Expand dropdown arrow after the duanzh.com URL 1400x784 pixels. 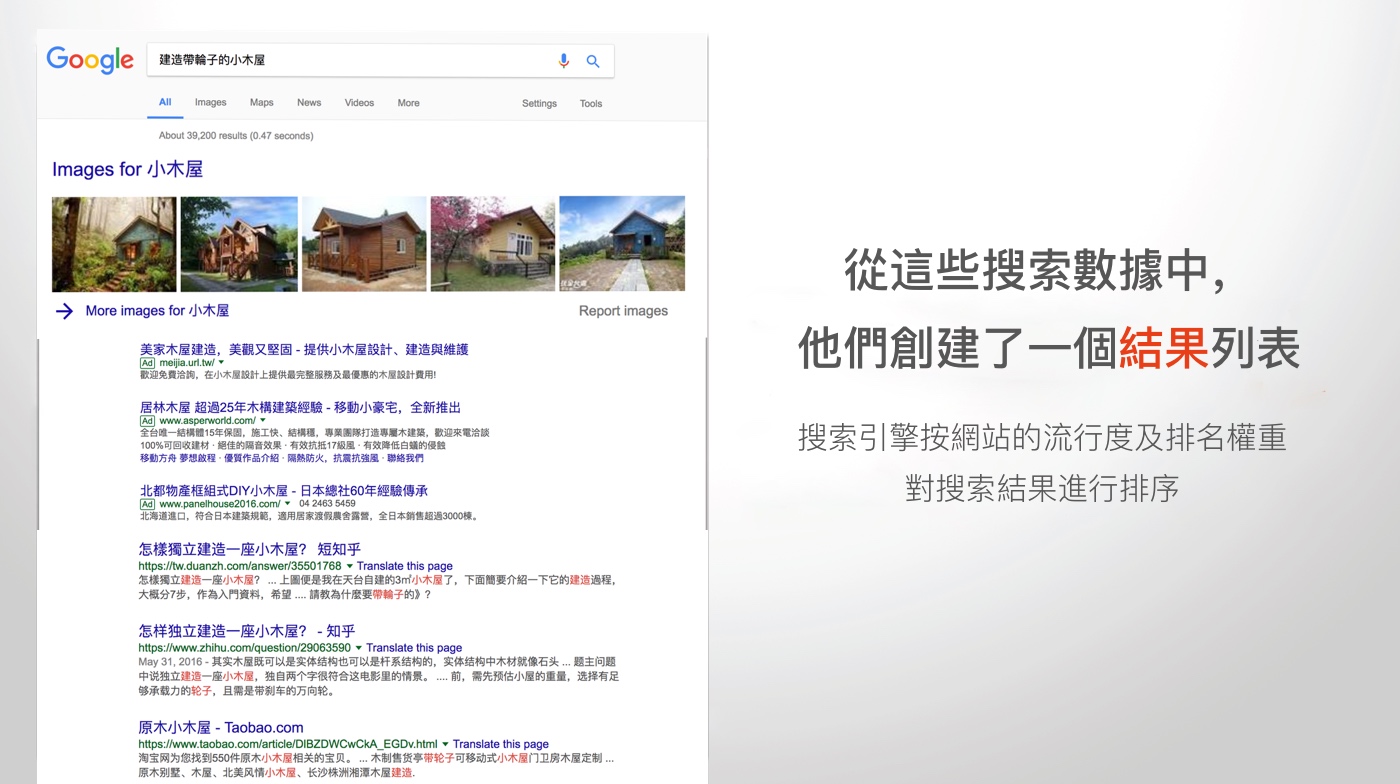349,566
